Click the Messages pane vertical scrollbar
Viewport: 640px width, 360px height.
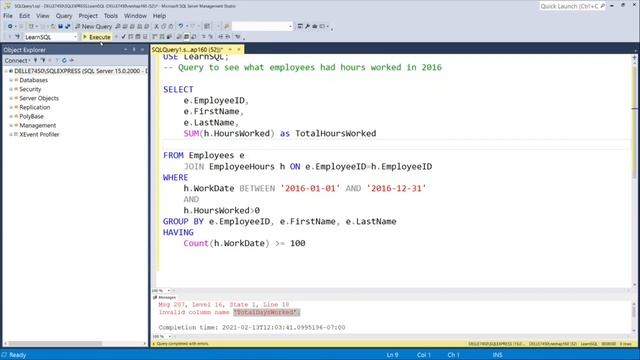[634, 317]
